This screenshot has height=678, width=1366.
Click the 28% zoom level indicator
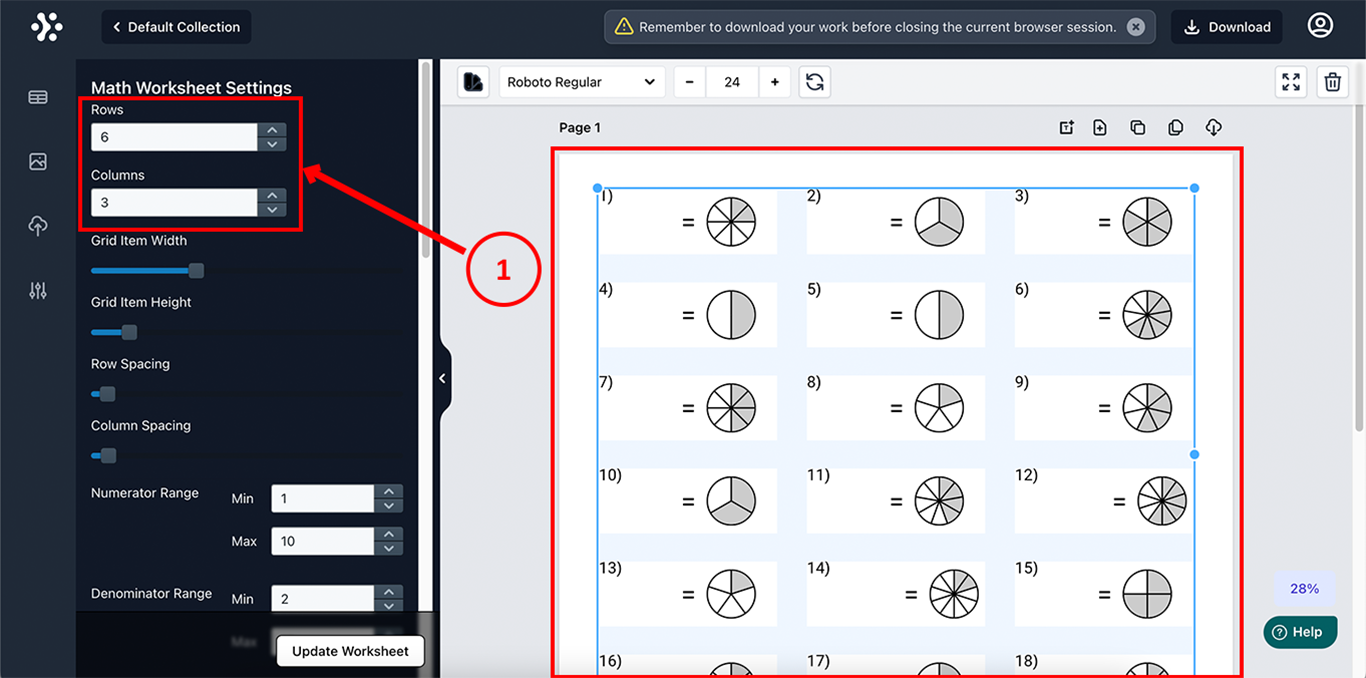pos(1304,589)
